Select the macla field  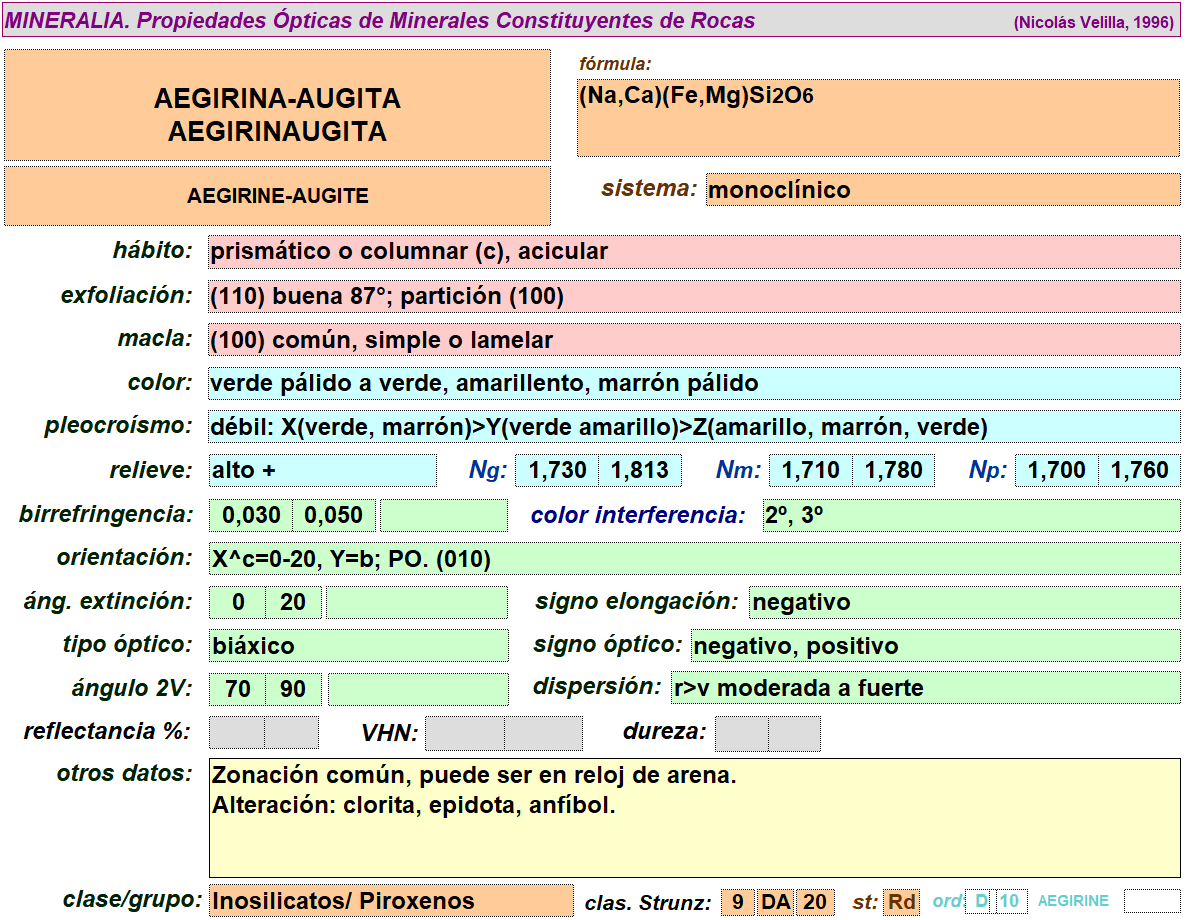(694, 340)
